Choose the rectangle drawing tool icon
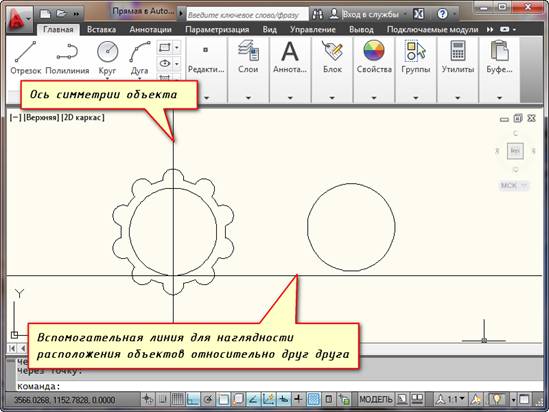Viewport: 549px width, 412px height. pos(165,47)
